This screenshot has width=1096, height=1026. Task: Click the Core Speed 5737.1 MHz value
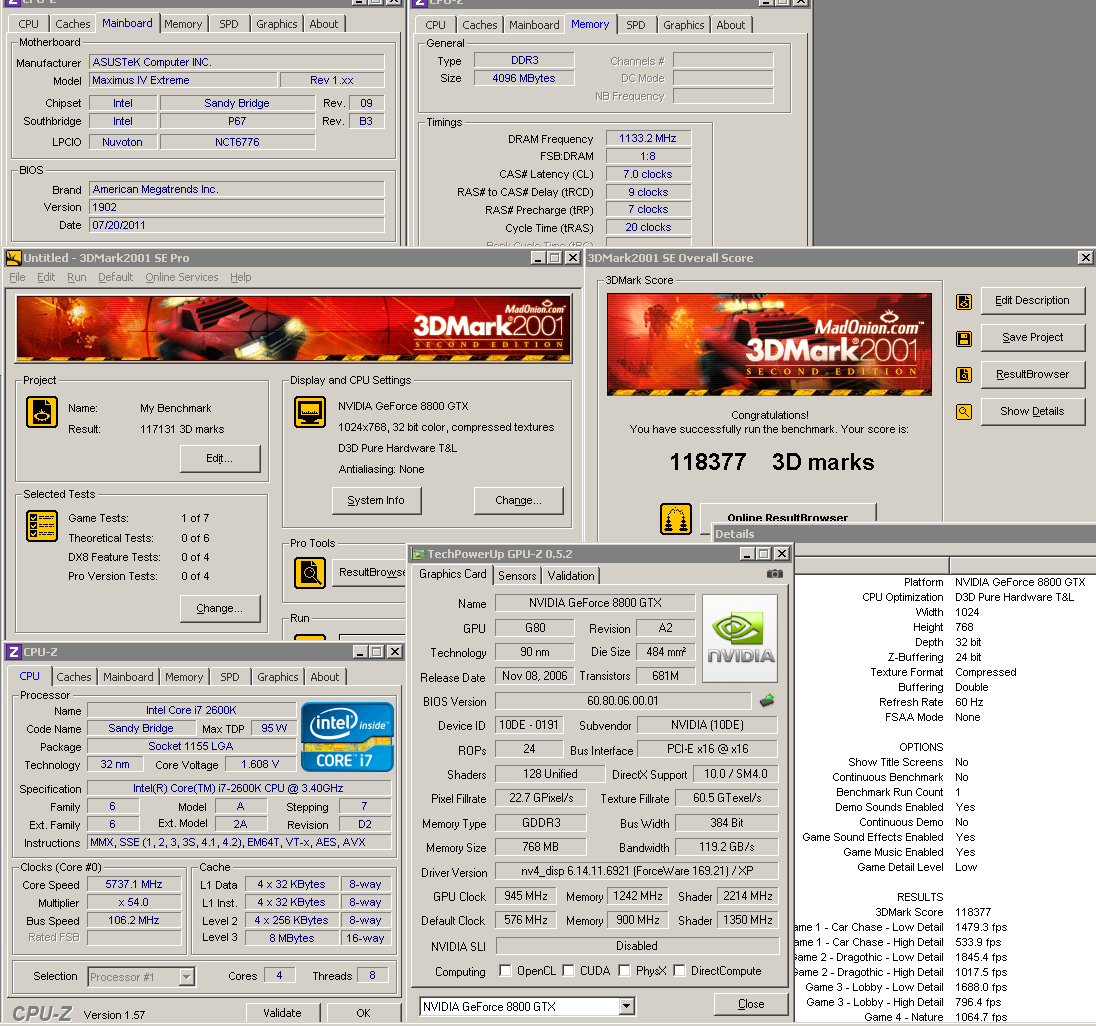134,885
